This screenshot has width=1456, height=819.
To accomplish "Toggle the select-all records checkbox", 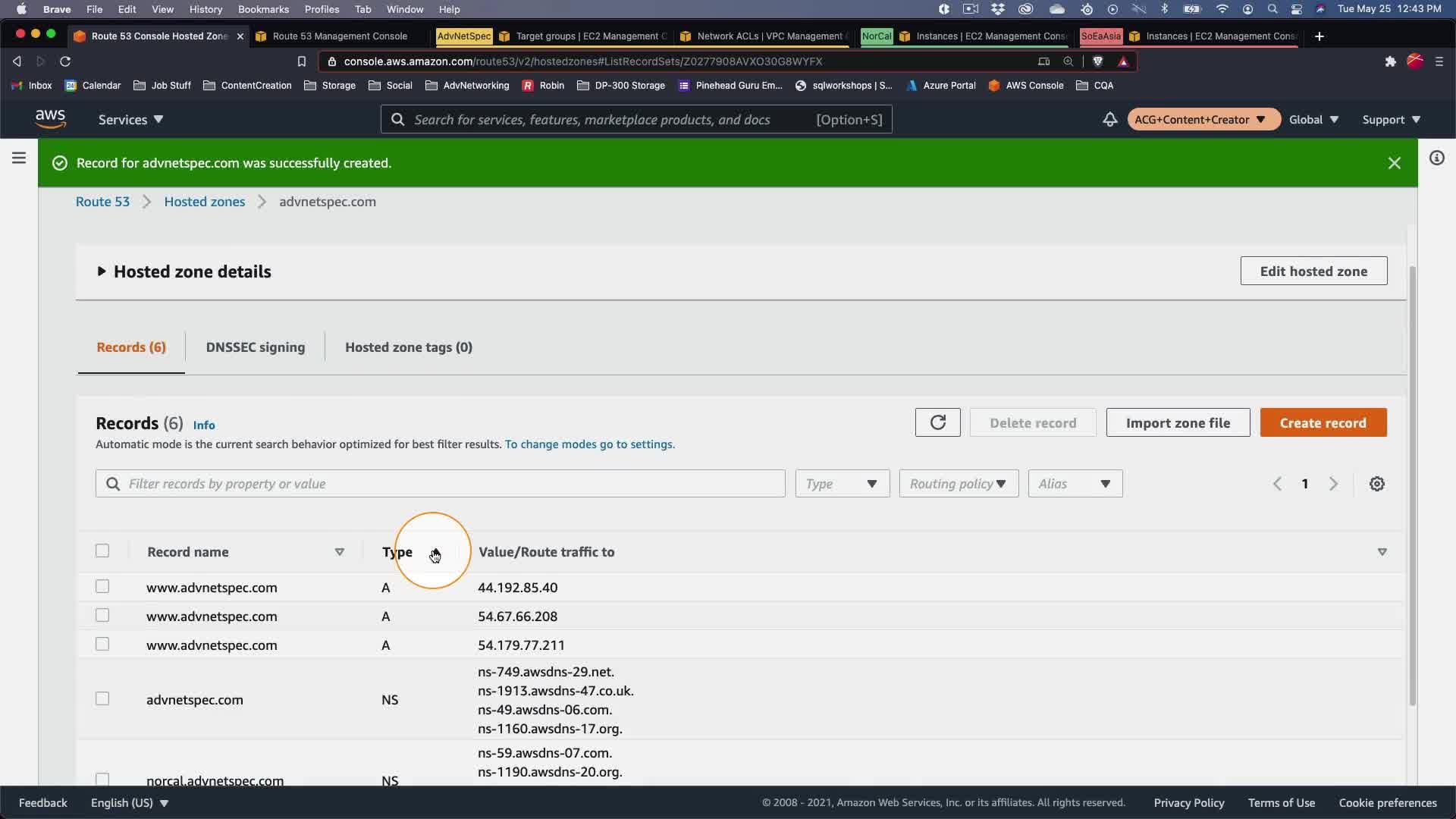I will (x=102, y=551).
